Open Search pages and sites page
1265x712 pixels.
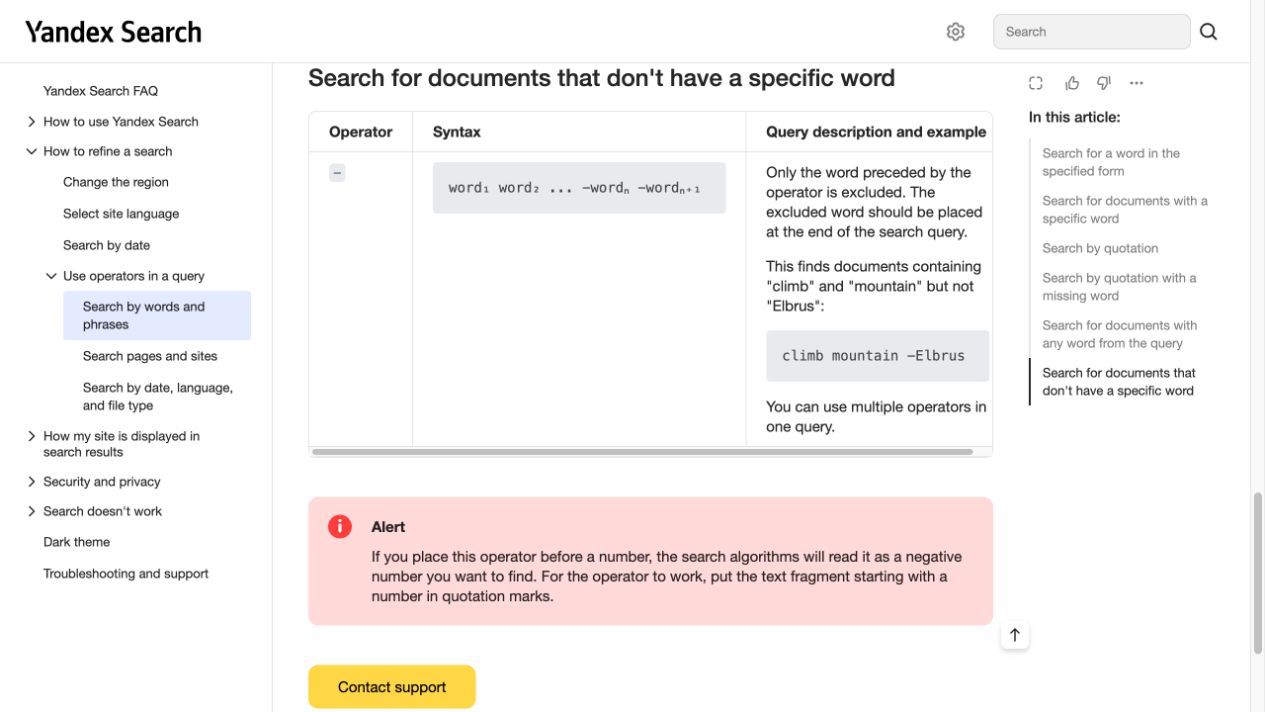(x=150, y=356)
